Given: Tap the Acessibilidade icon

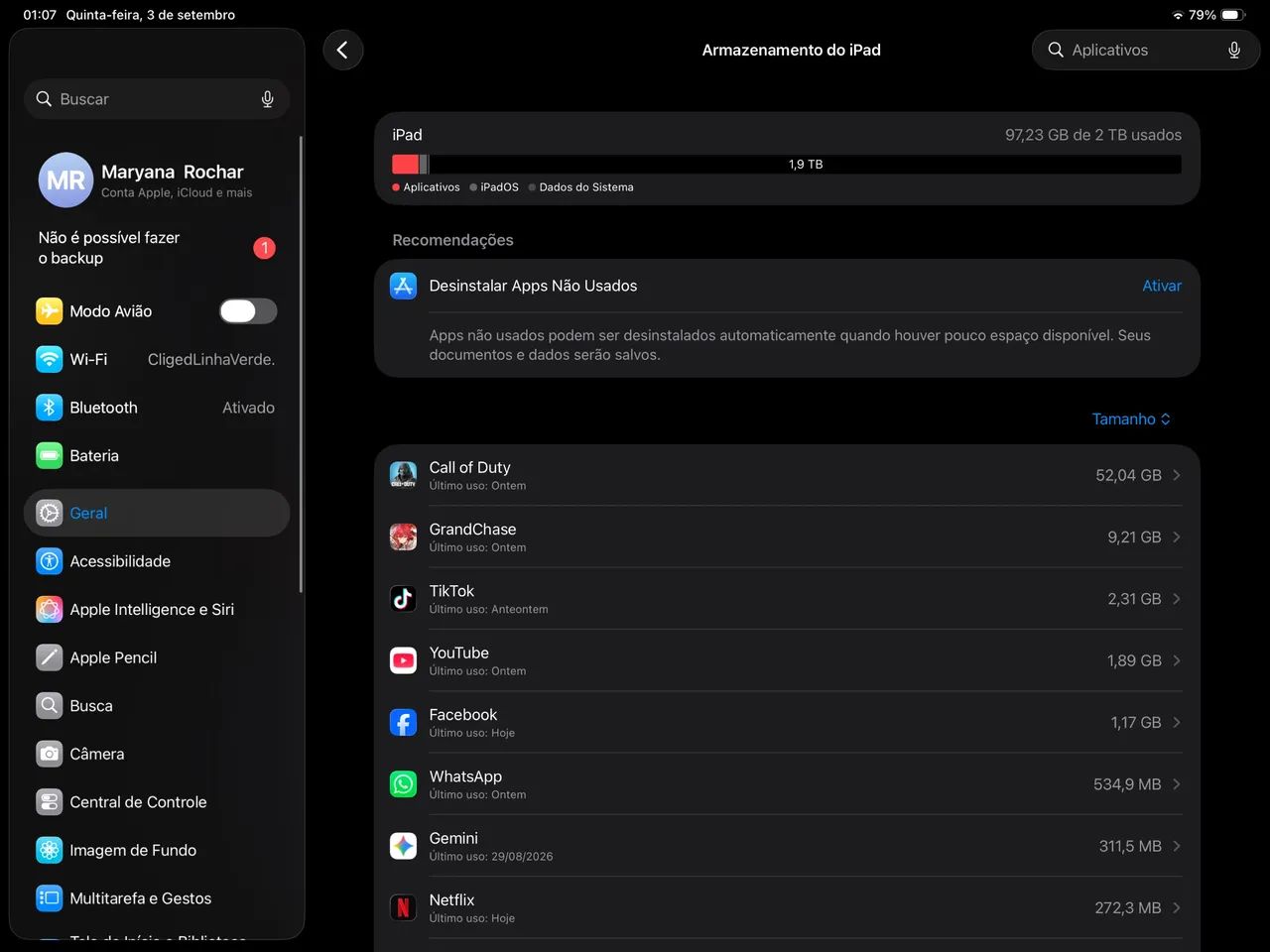Looking at the screenshot, I should [49, 561].
